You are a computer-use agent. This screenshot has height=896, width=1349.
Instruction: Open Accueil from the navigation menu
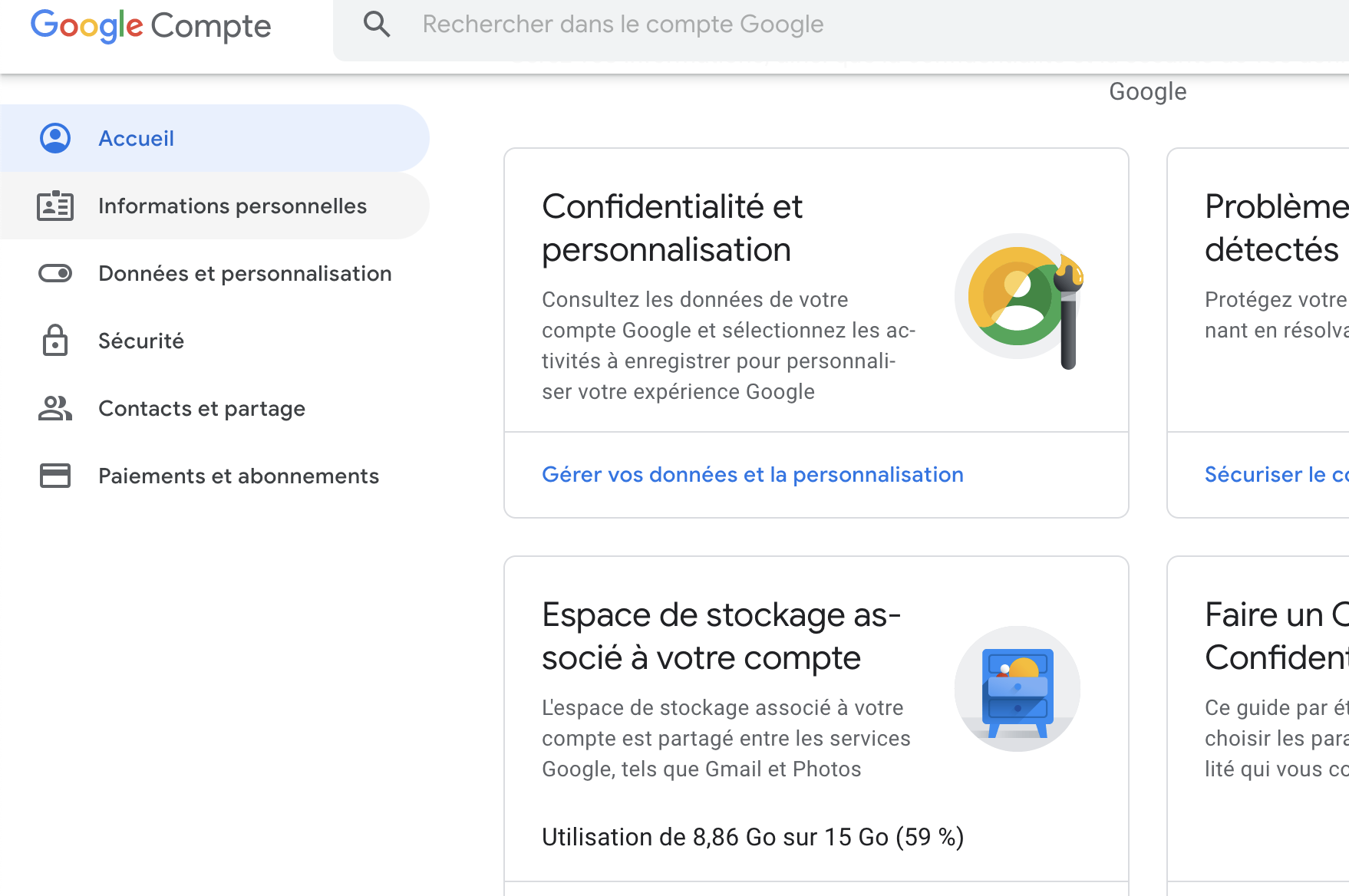(136, 138)
